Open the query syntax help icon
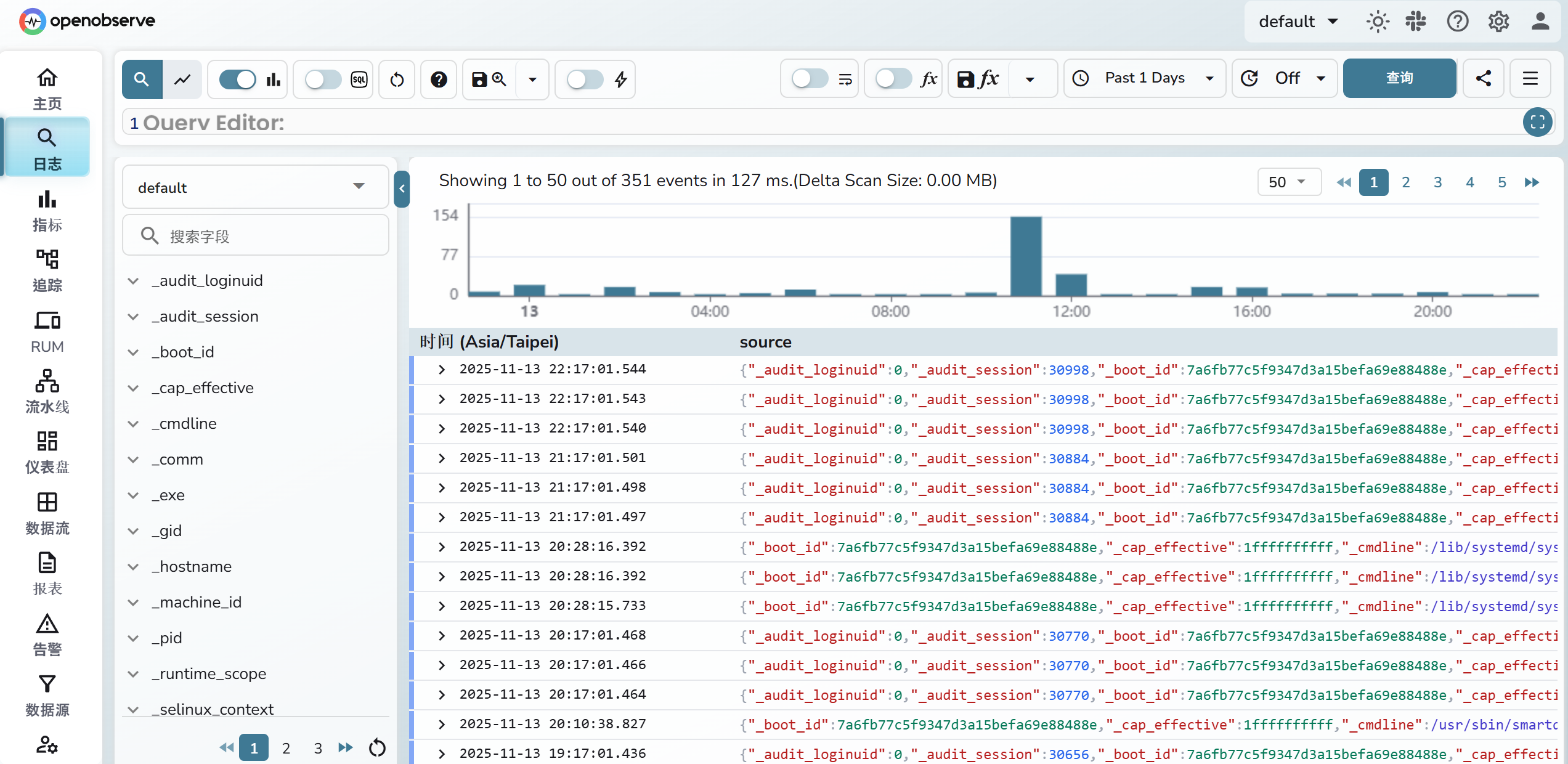 [439, 79]
